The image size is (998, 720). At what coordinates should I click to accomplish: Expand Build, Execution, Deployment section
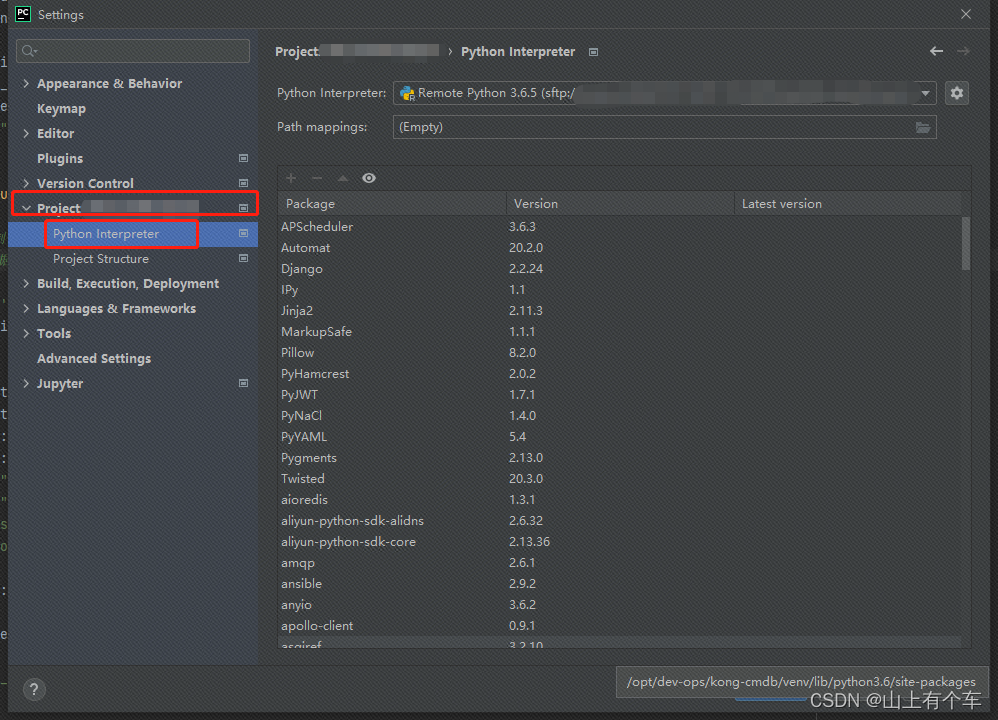pos(26,284)
